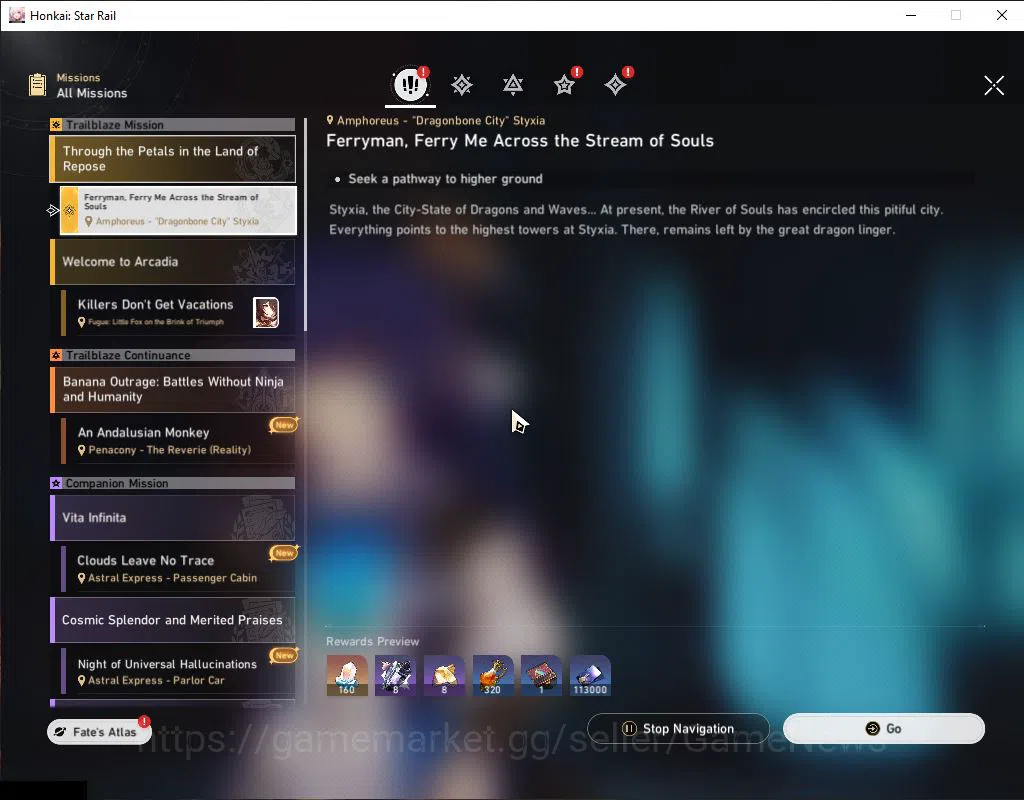Screen dimensions: 1024x800
Task: Click the reward item showing 320
Action: coord(493,675)
